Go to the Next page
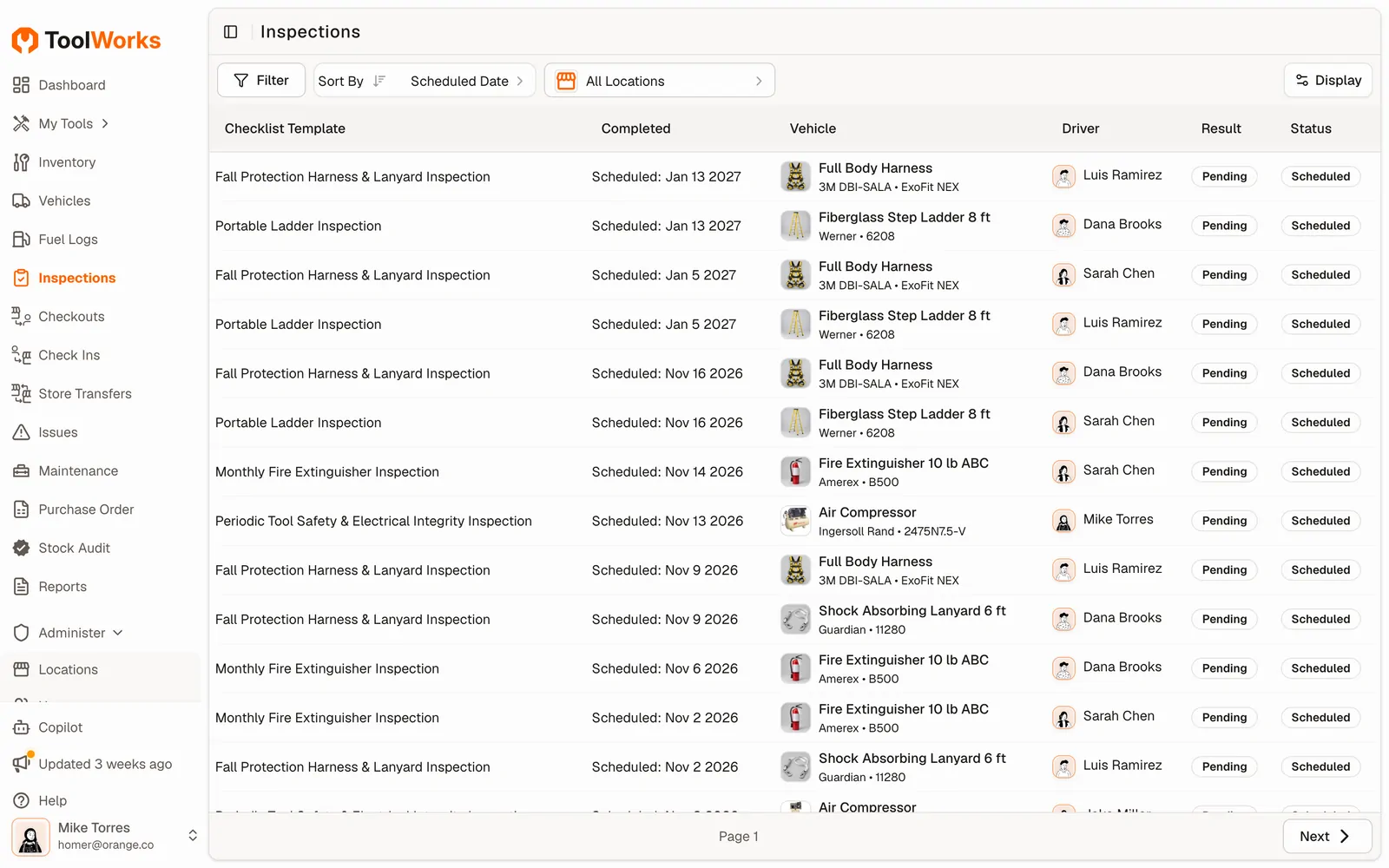Screen dimensions: 1389x868 (x=1326, y=836)
